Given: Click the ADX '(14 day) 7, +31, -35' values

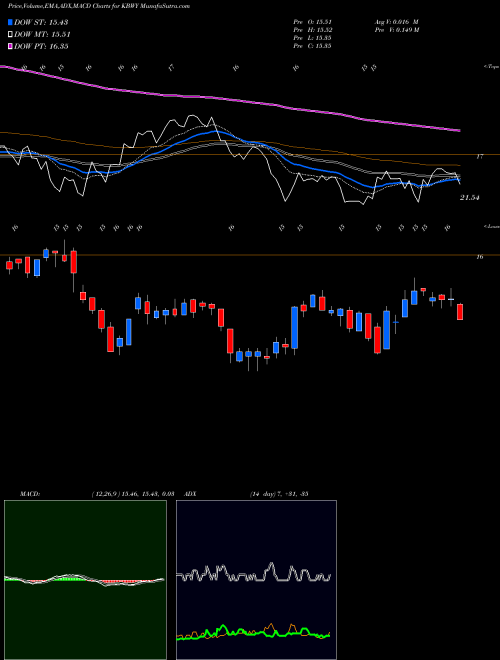Looking at the screenshot, I should 279,494.
